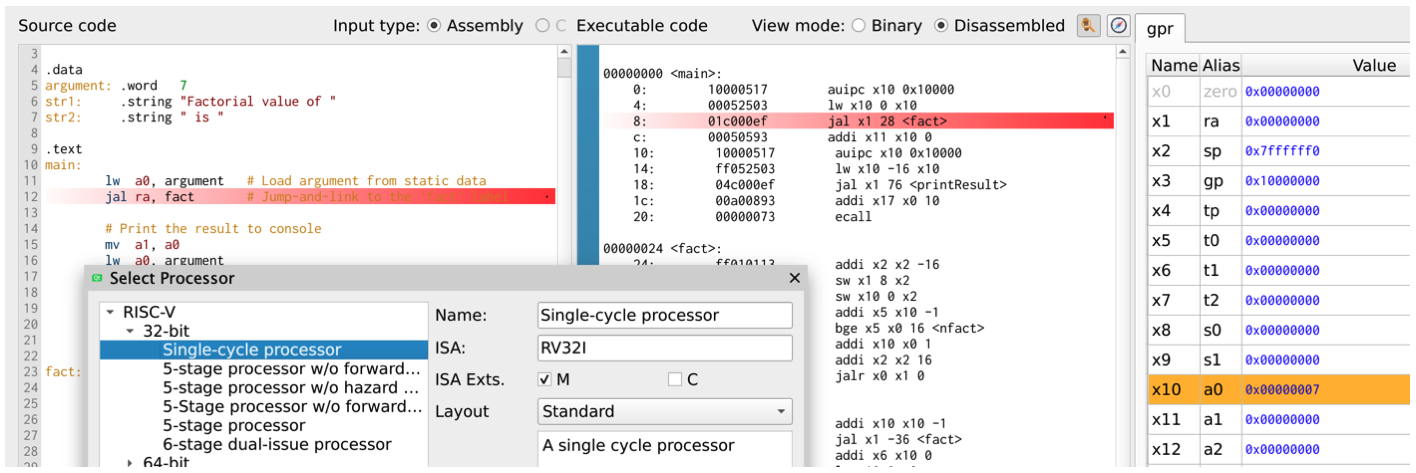Expand the 64-bit processor group
1416x473 pixels.
130,462
